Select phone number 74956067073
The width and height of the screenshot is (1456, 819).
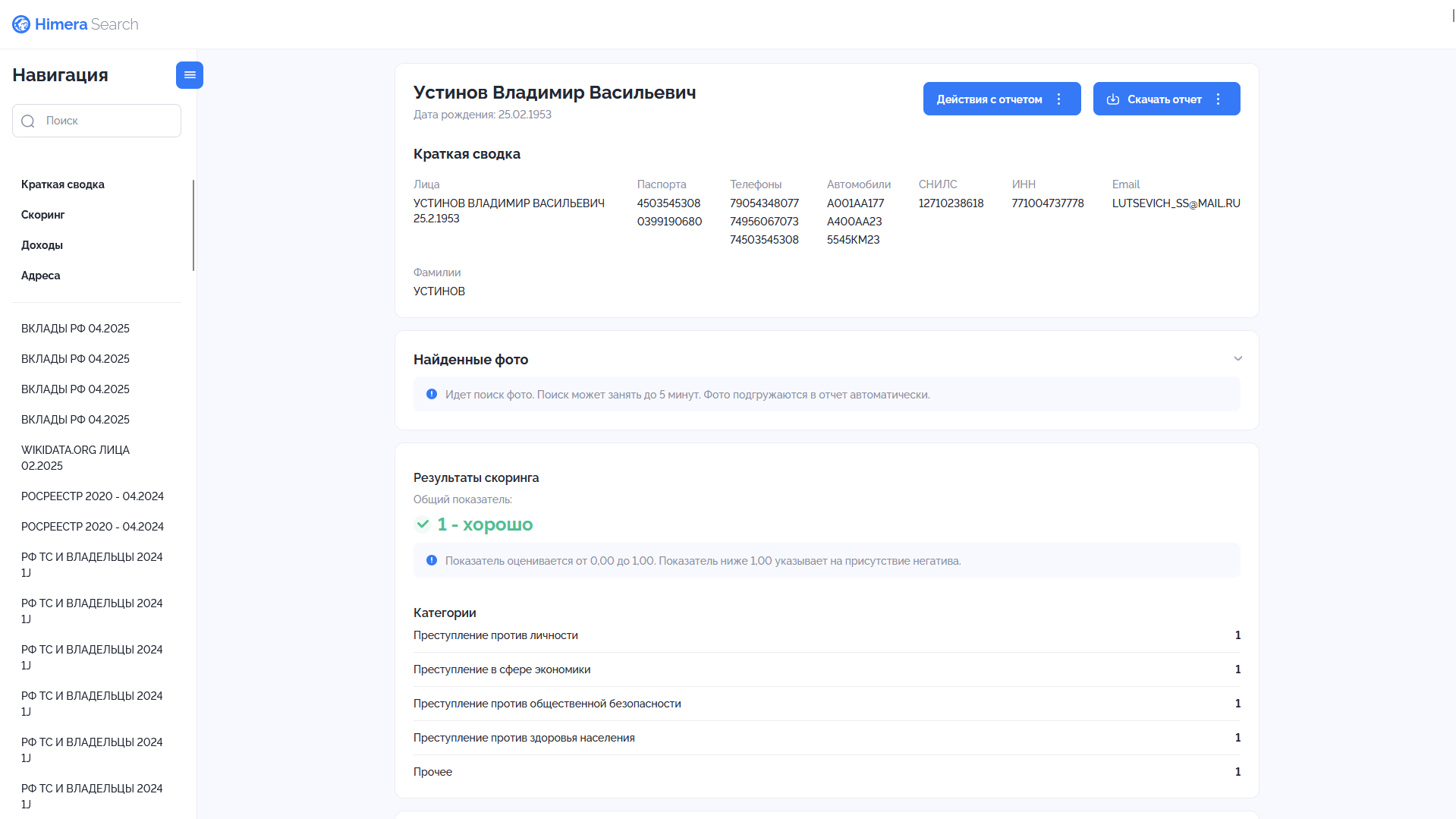[x=764, y=222]
